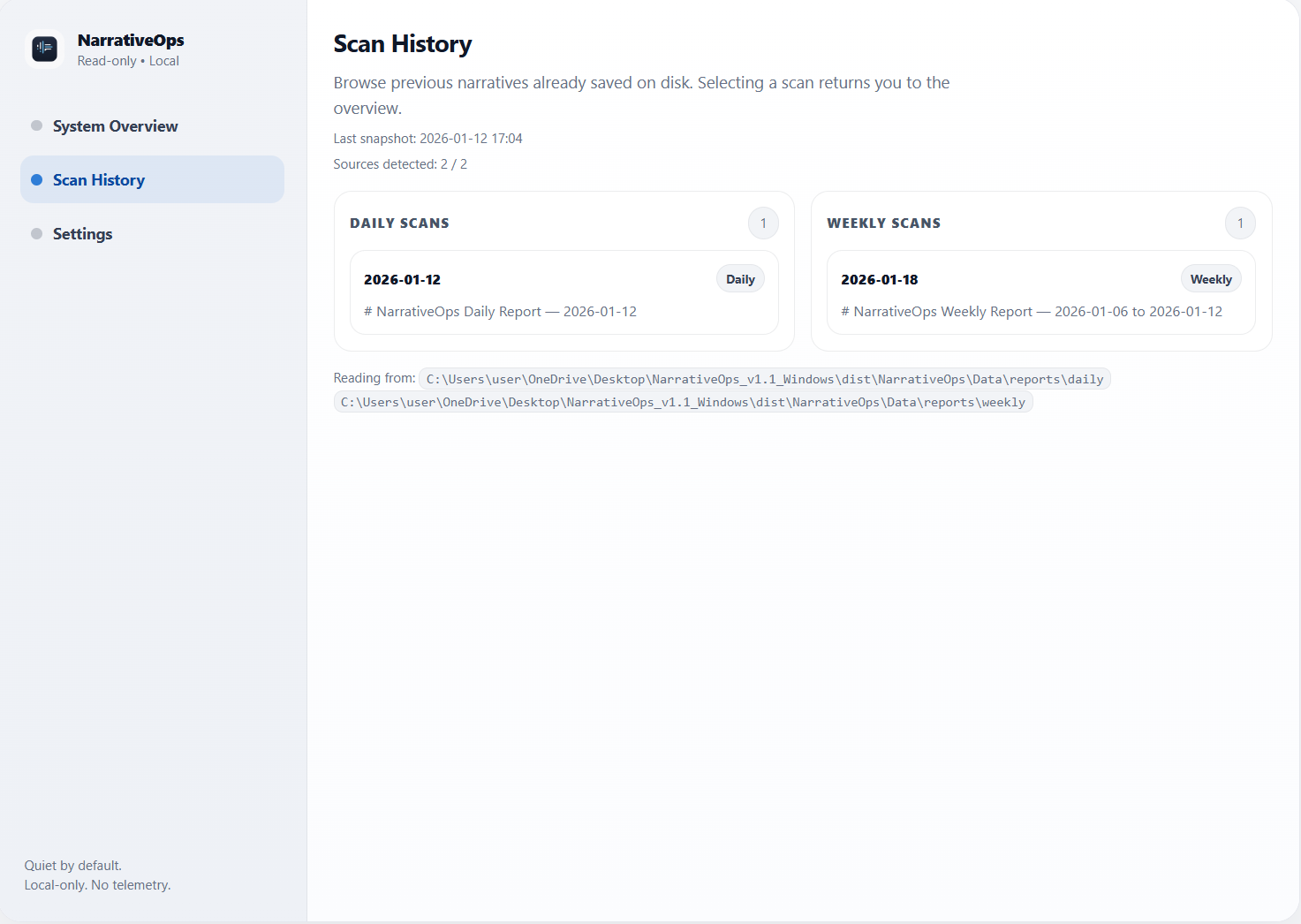Screen dimensions: 1301x924
Task: Click the WEEKLY SCANS section header
Action: point(883,223)
